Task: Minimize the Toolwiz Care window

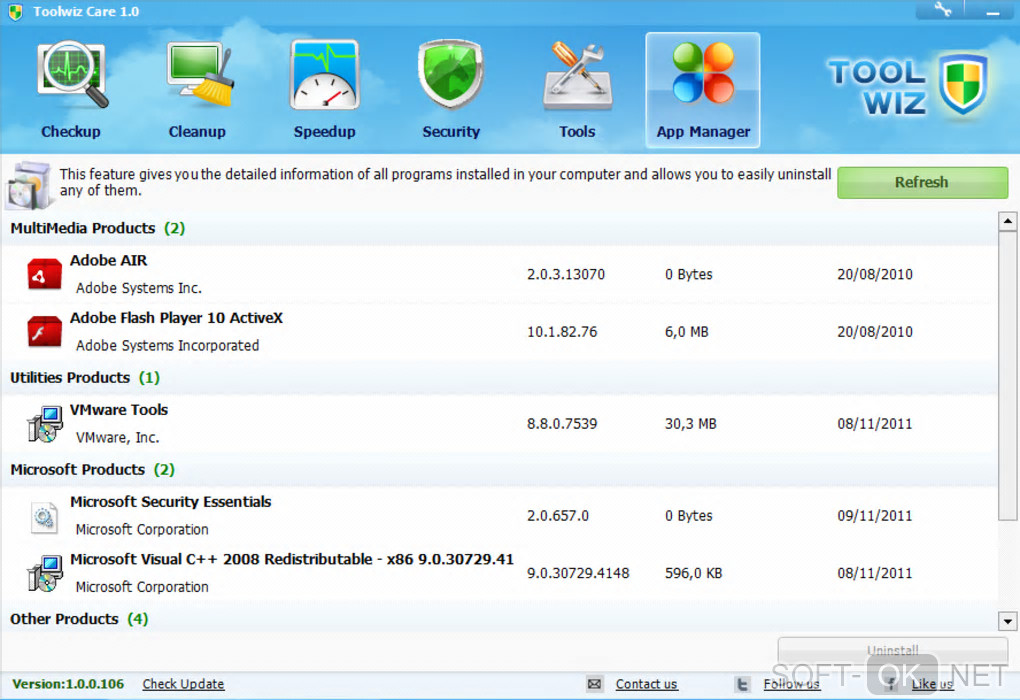Action: 993,10
